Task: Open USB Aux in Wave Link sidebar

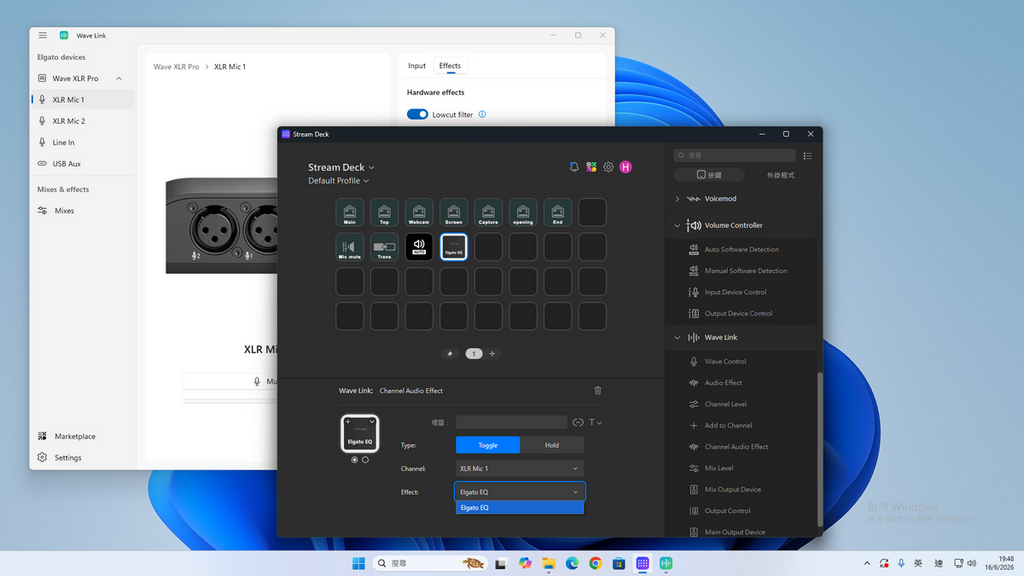Action: [83, 164]
